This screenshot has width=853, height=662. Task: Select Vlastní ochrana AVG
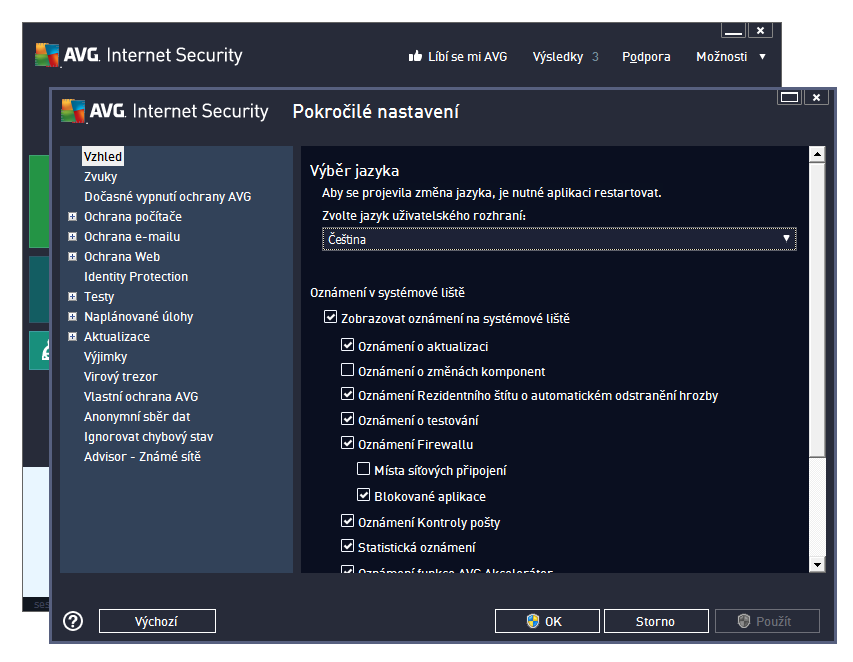tap(141, 397)
